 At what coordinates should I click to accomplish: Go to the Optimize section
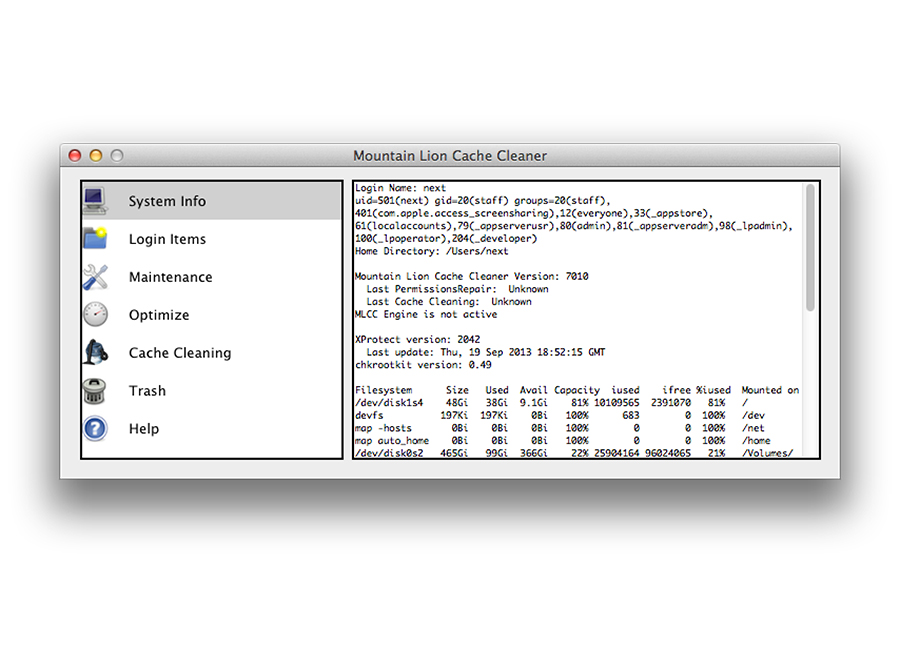pyautogui.click(x=159, y=315)
